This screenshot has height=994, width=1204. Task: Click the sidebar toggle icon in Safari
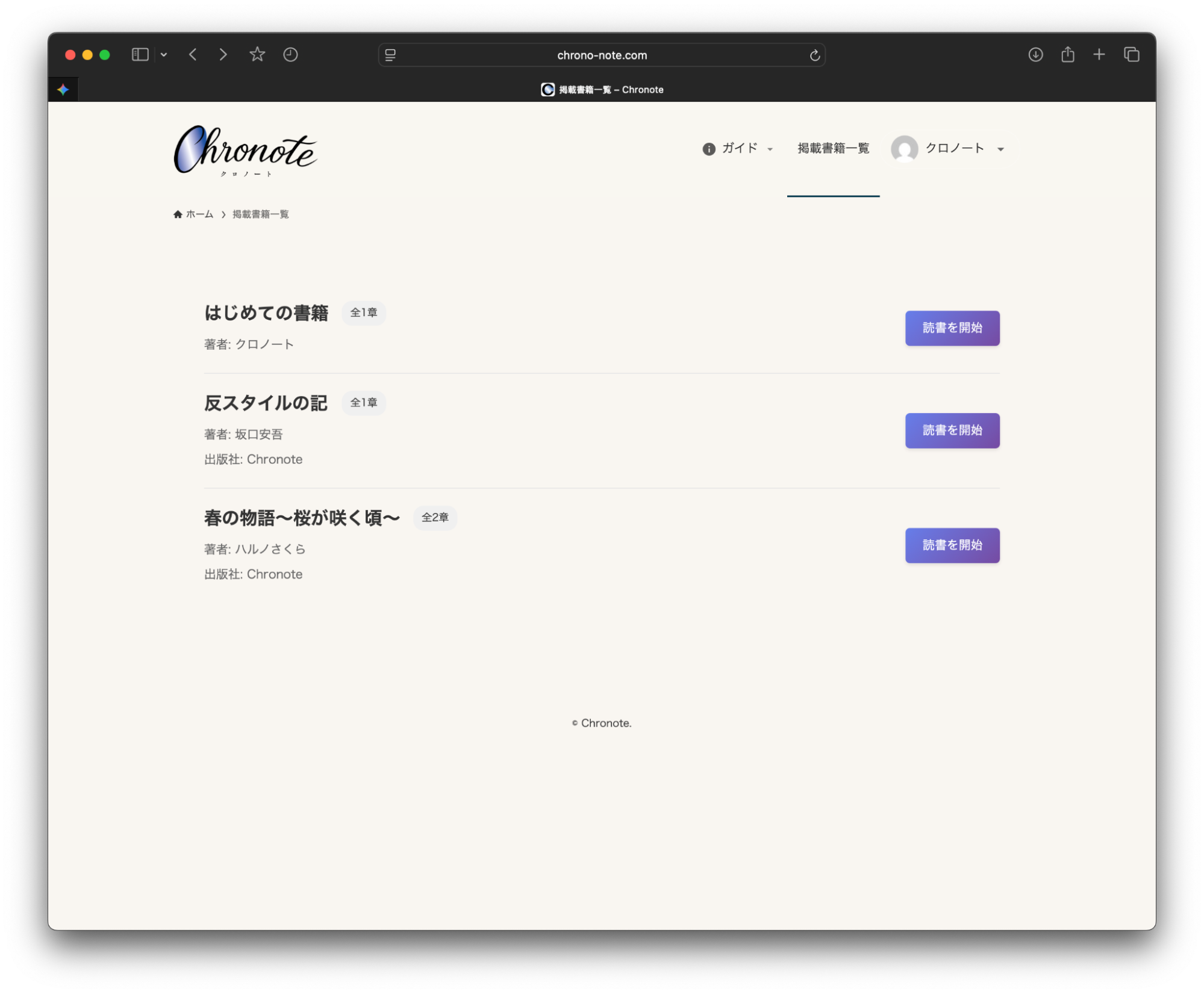(x=139, y=54)
